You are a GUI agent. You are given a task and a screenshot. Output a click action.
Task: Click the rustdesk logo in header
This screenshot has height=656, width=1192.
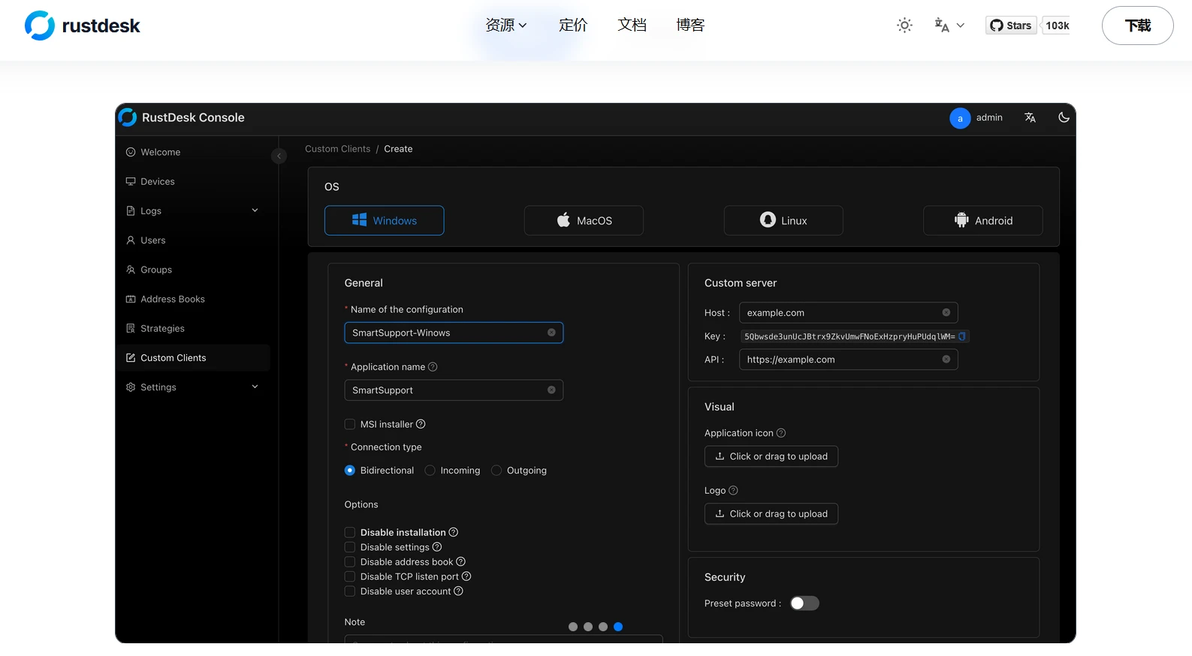[82, 25]
